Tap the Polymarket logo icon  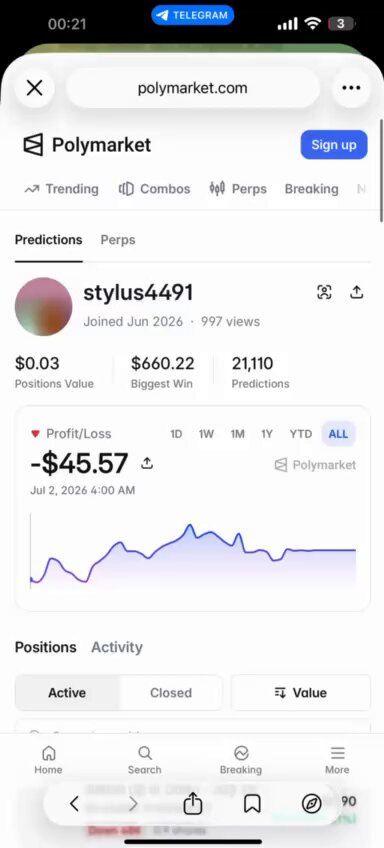click(x=33, y=145)
